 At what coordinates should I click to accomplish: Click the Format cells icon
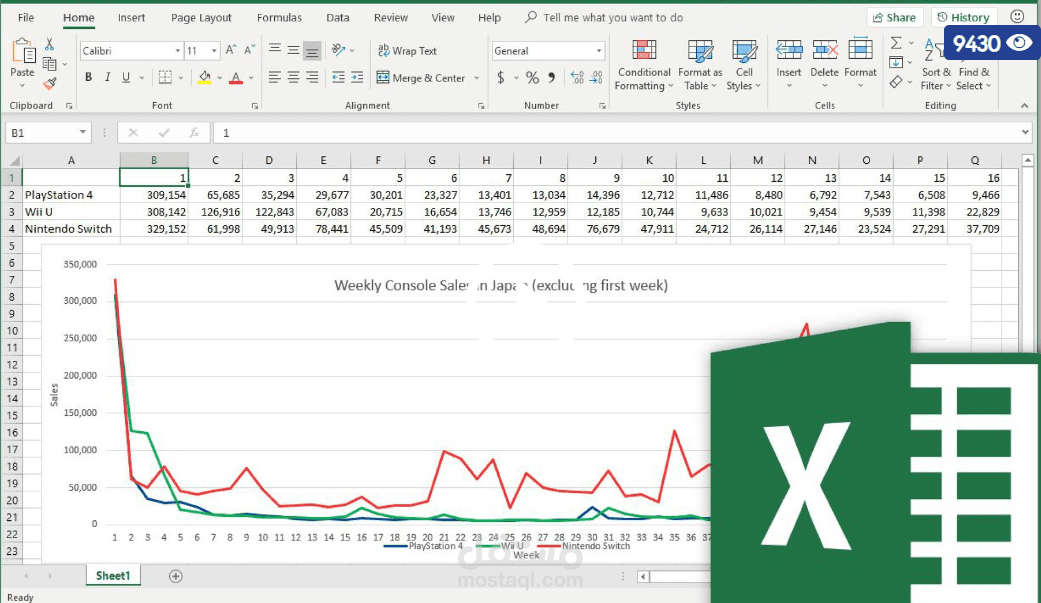click(860, 51)
